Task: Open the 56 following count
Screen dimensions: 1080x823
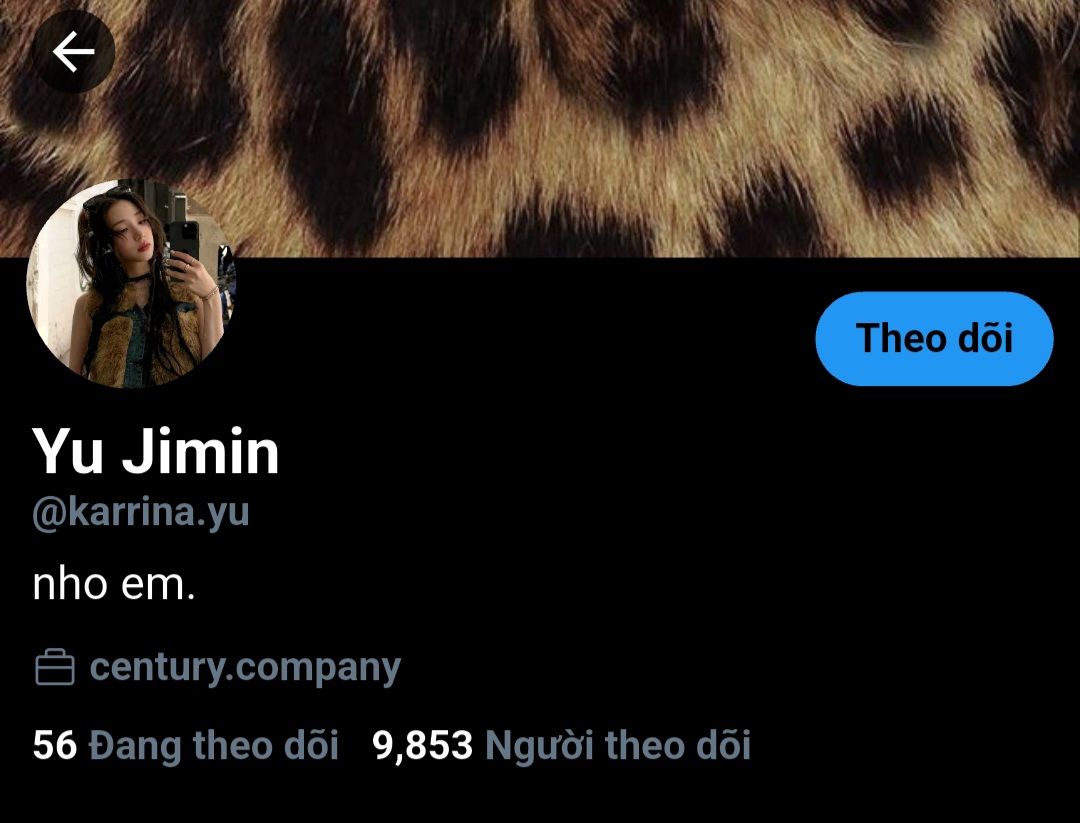Action: pyautogui.click(x=185, y=746)
